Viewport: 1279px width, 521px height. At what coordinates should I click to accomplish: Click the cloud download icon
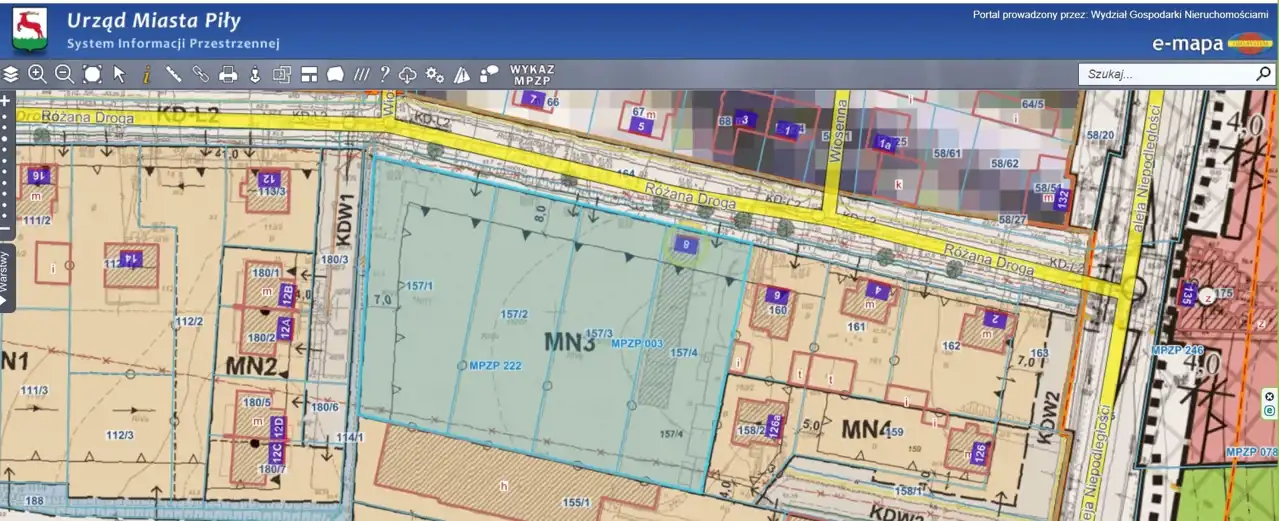point(408,74)
